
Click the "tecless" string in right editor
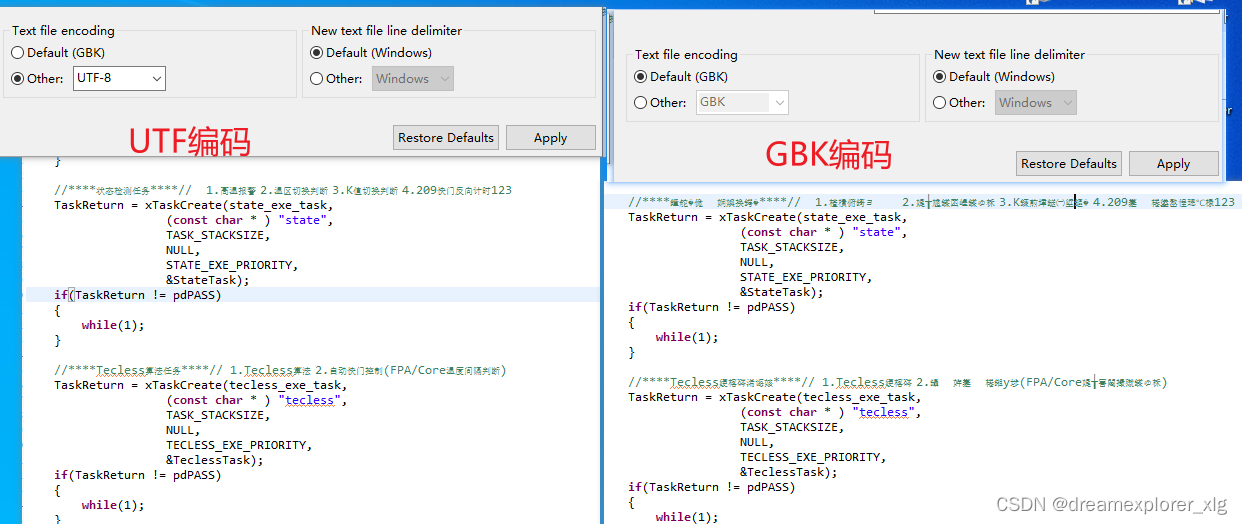[x=883, y=412]
